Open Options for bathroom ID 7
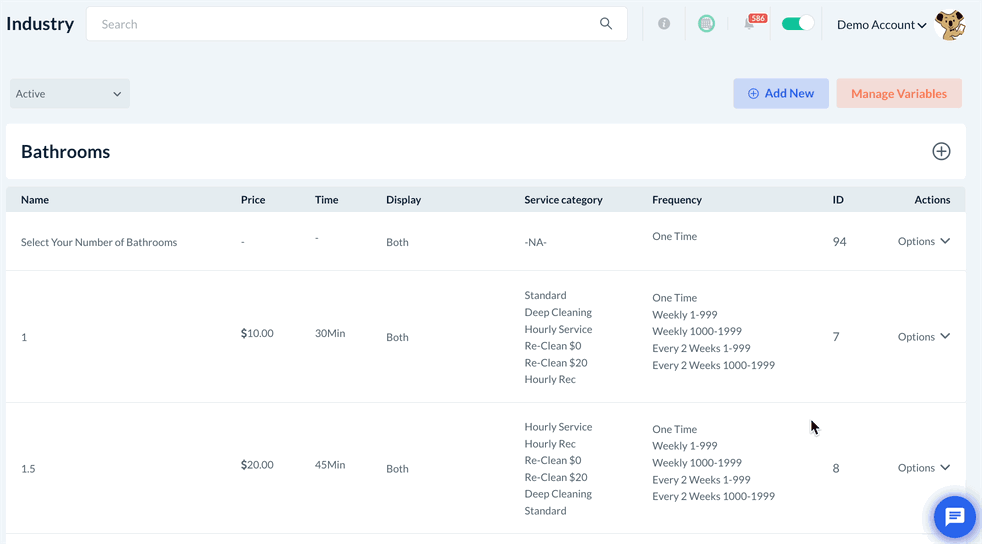Screen dimensions: 982x544 click(923, 337)
